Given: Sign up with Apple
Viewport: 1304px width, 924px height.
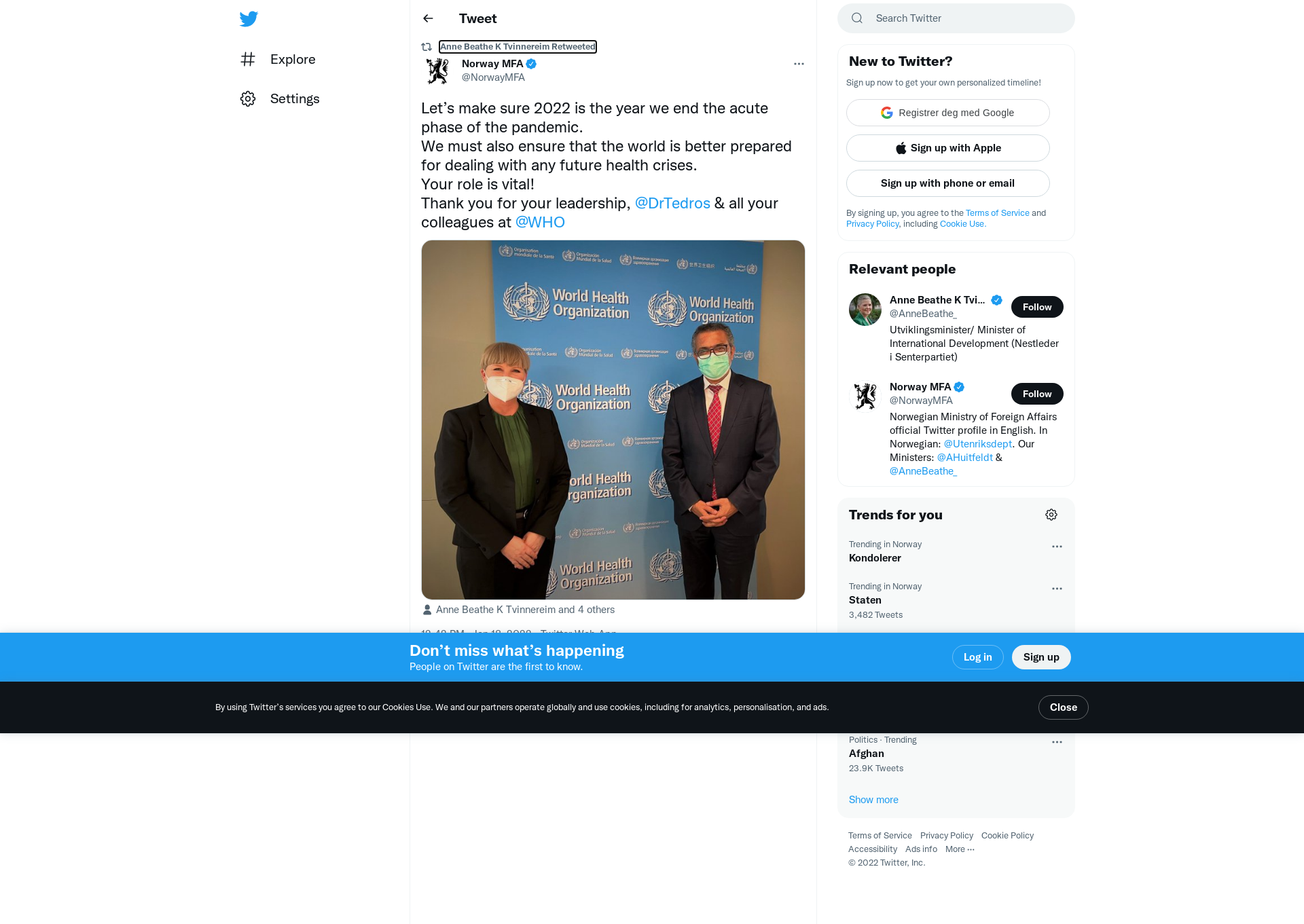Looking at the screenshot, I should click(948, 149).
